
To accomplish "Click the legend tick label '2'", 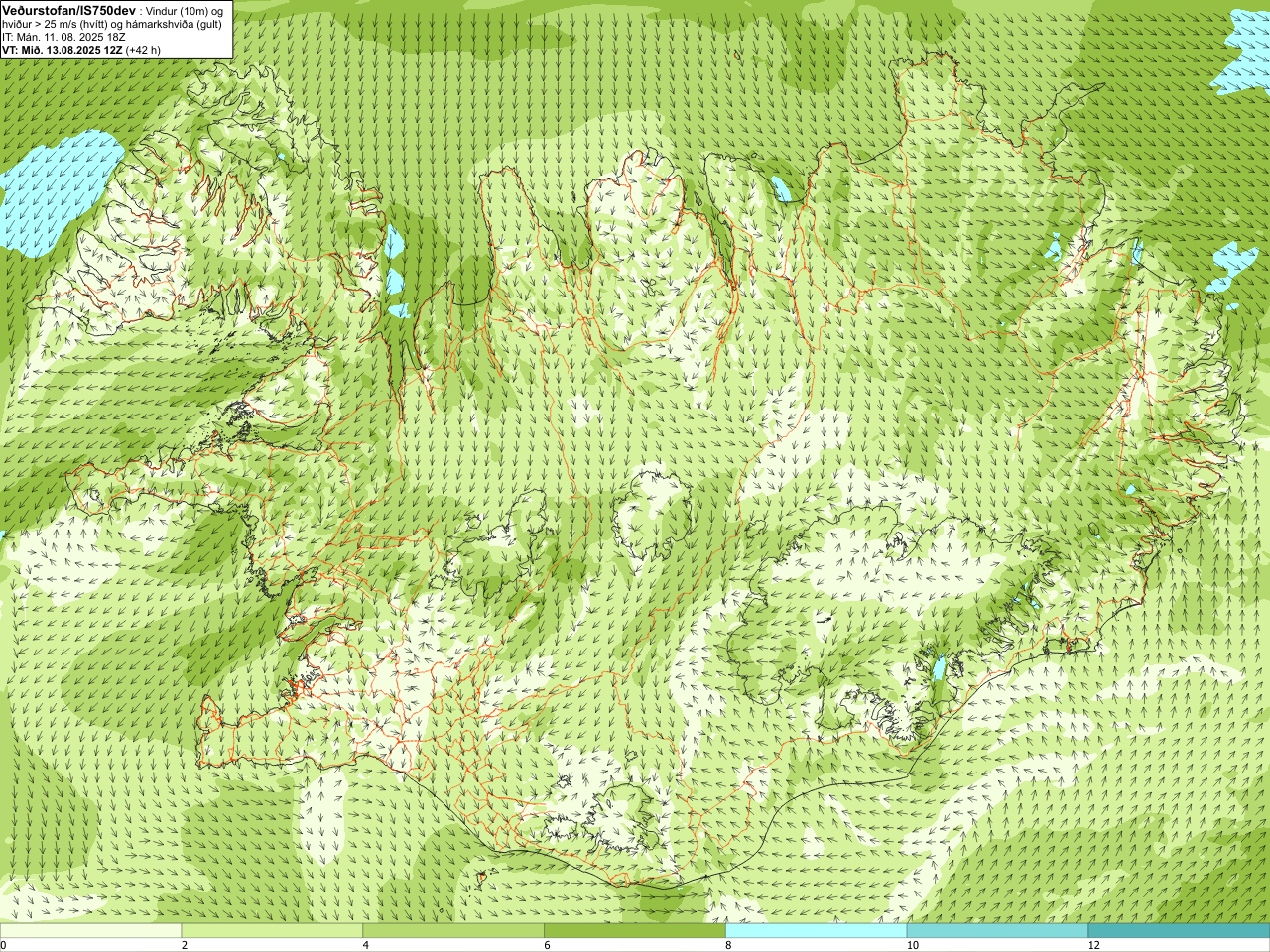I will (185, 945).
